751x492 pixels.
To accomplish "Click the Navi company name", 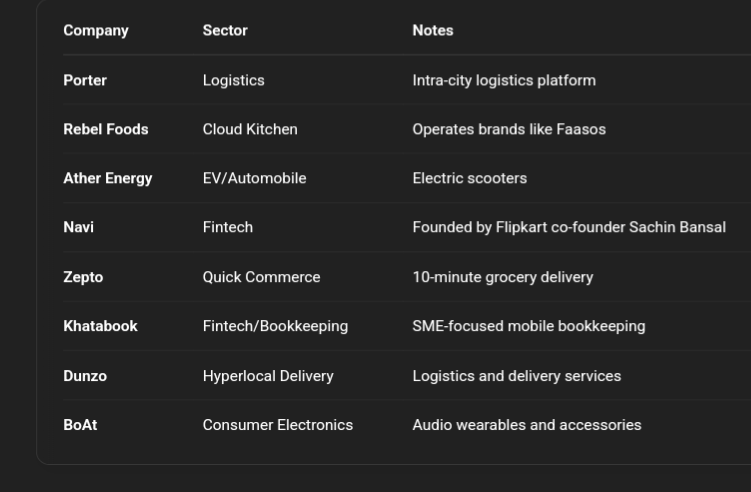I will [79, 227].
